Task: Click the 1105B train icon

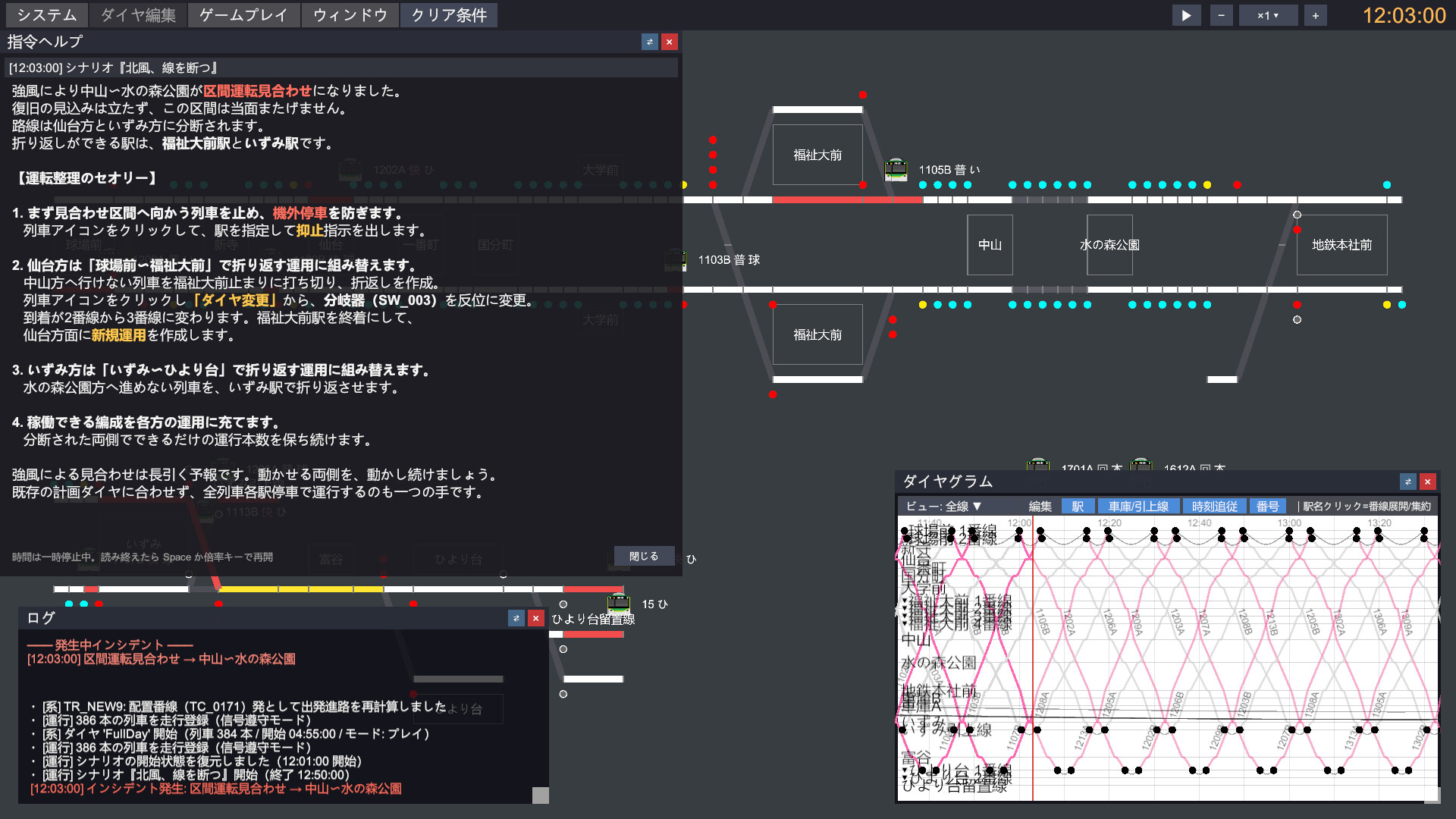Action: coord(896,169)
